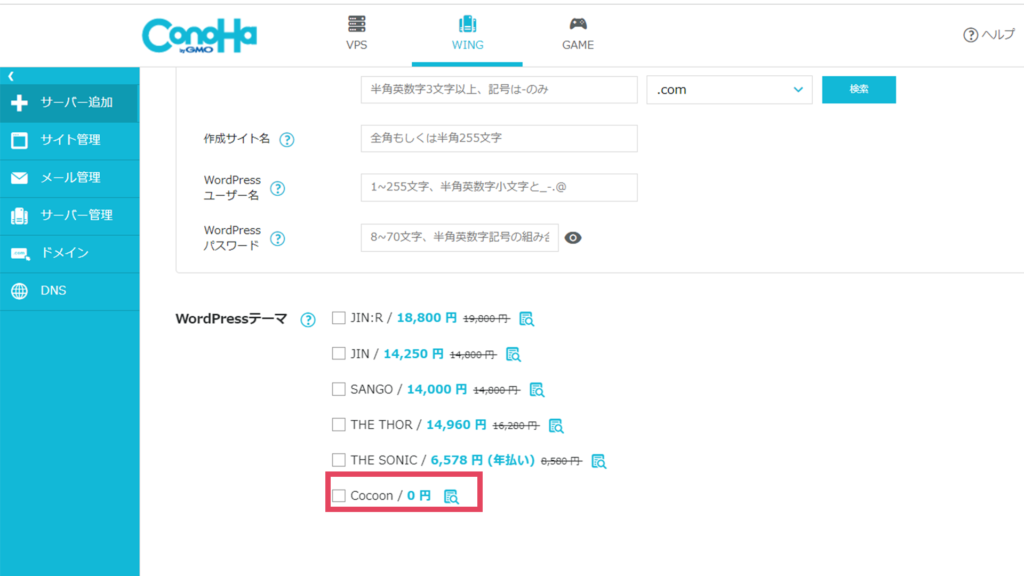Preview JIN theme details icon
The width and height of the screenshot is (1024, 576).
[x=513, y=355]
